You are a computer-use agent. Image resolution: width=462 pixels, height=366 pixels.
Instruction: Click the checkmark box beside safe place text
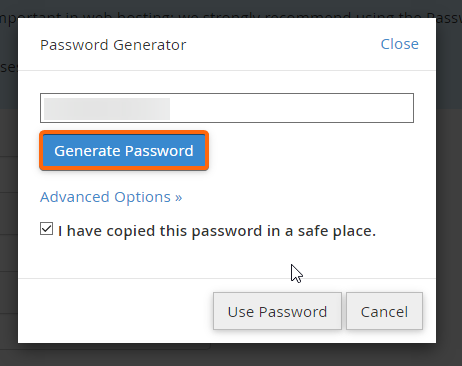point(46,229)
